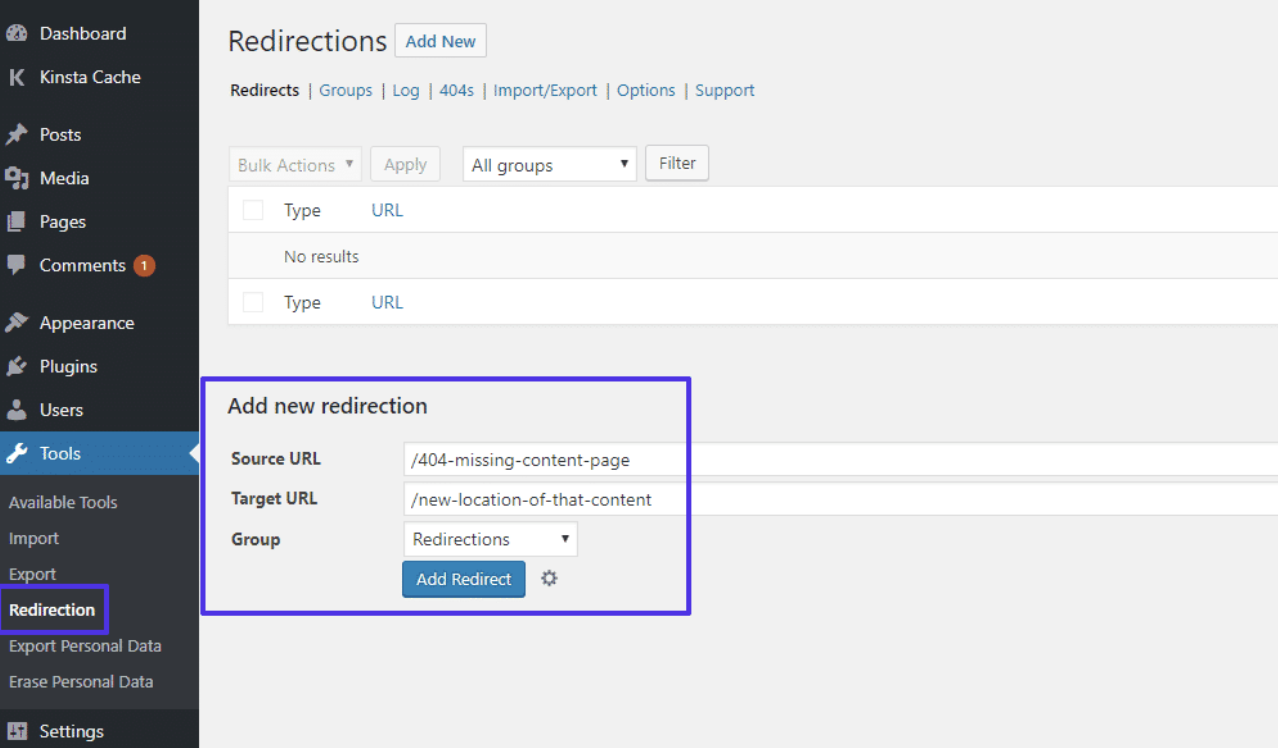This screenshot has height=748, width=1278.
Task: Click the disabled Apply button
Action: 405,165
